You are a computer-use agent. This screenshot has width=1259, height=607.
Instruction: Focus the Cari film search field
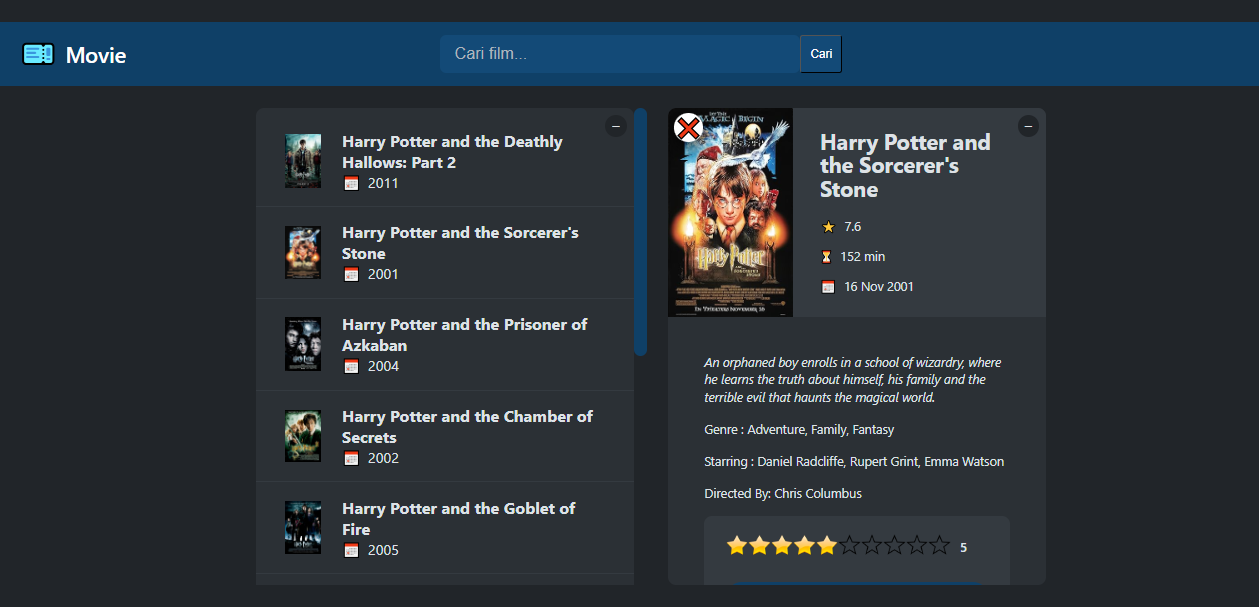tap(619, 54)
